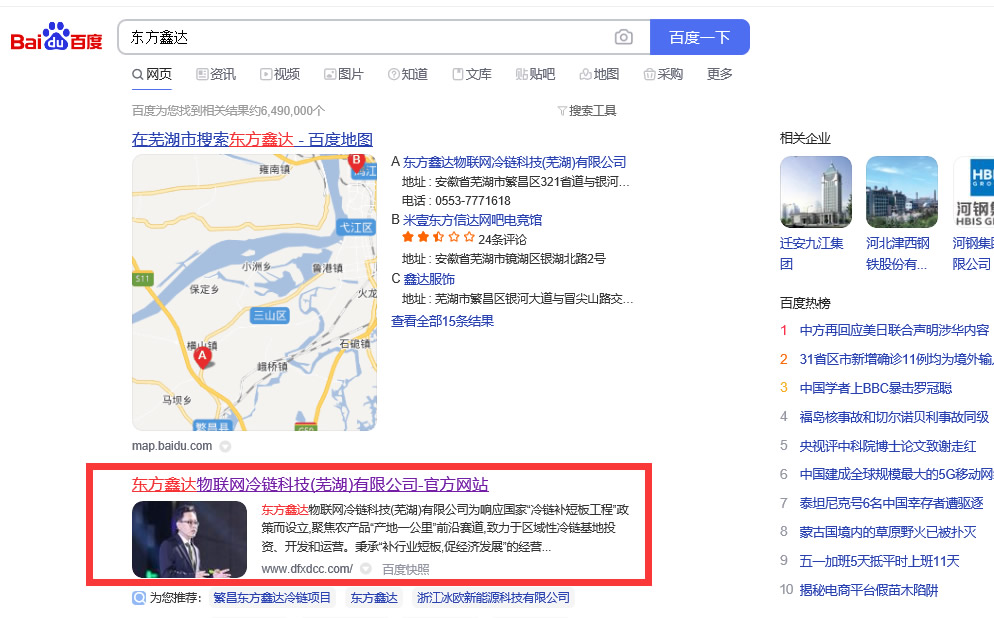The image size is (994, 618).
Task: Open the 迁安九江集团 company thumbnail
Action: pos(815,192)
